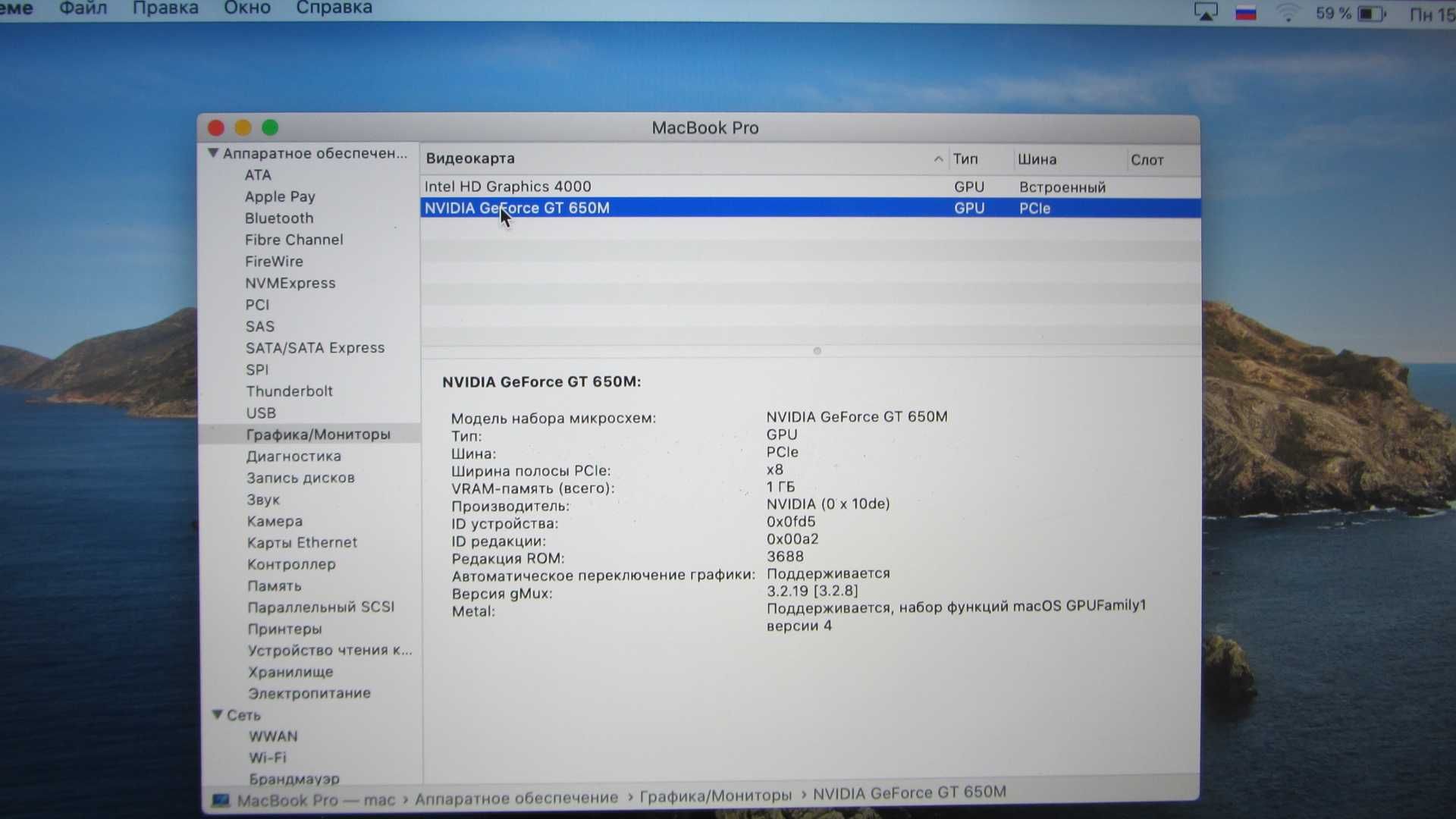
Task: Click MacBook Pro — mac in path bar
Action: [x=316, y=801]
